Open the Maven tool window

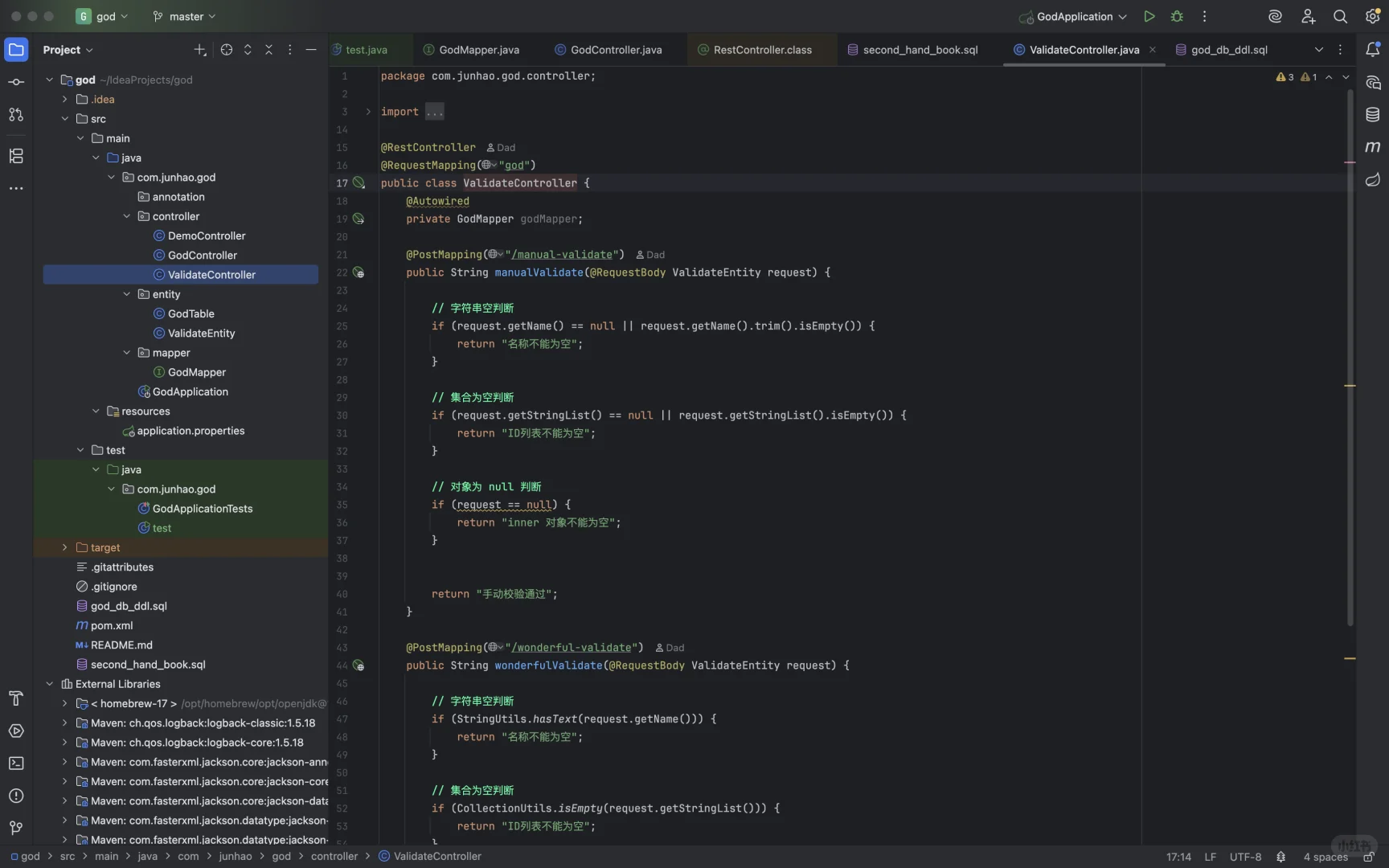coord(1373,147)
